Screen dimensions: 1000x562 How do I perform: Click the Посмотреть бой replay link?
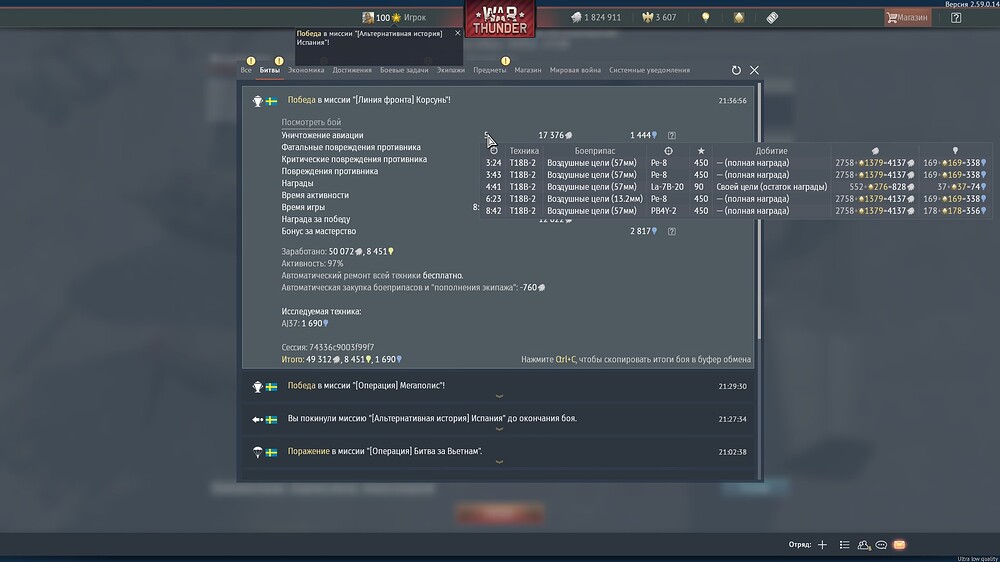(311, 122)
